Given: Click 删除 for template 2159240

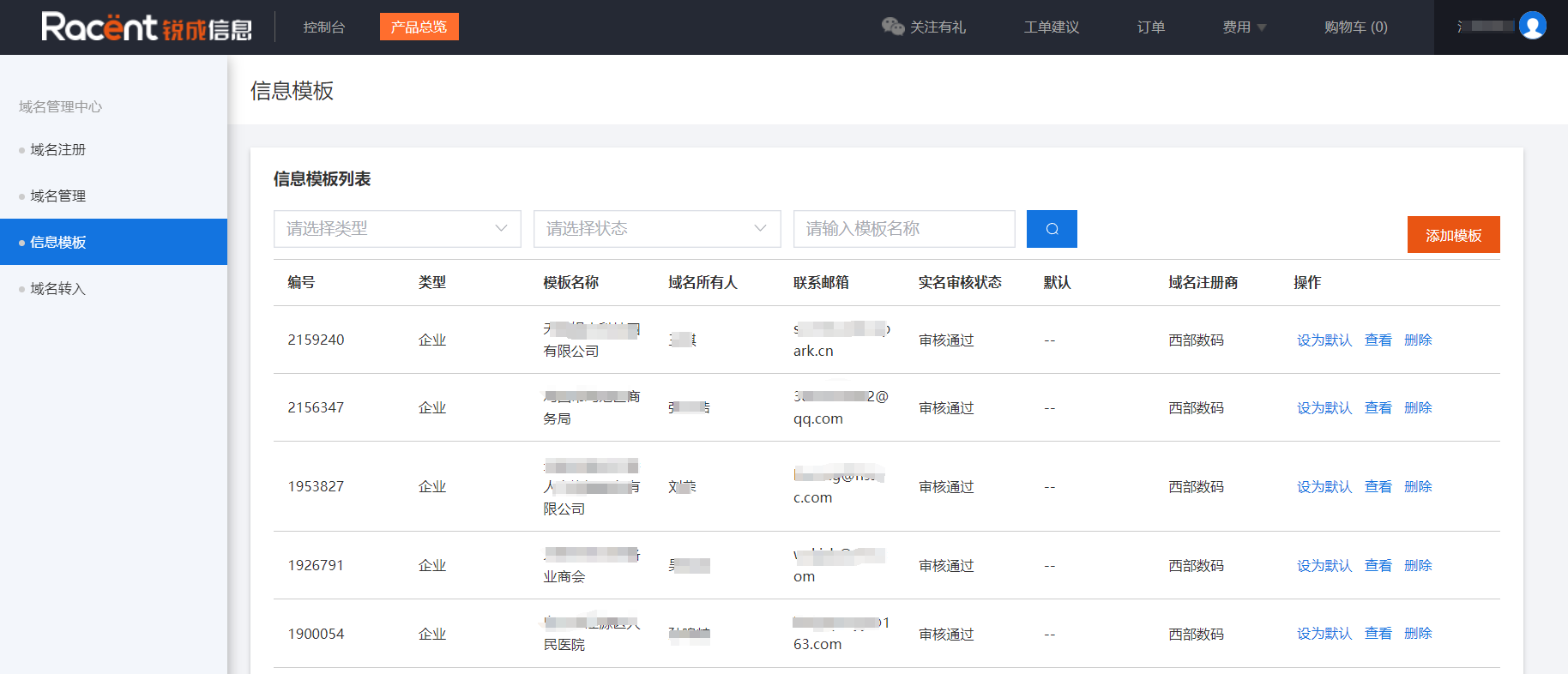Looking at the screenshot, I should [1418, 340].
